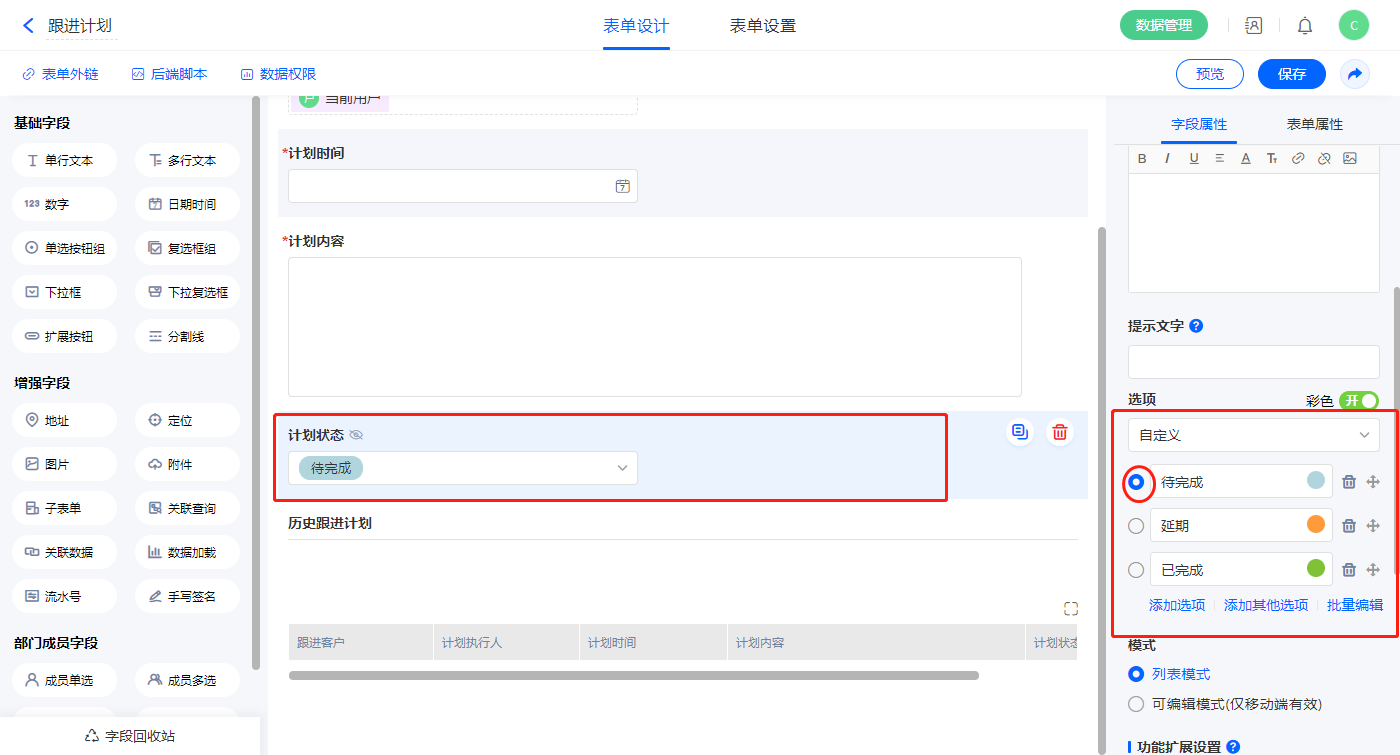This screenshot has height=755, width=1400.
Task: Click the 保存 button
Action: point(1291,74)
